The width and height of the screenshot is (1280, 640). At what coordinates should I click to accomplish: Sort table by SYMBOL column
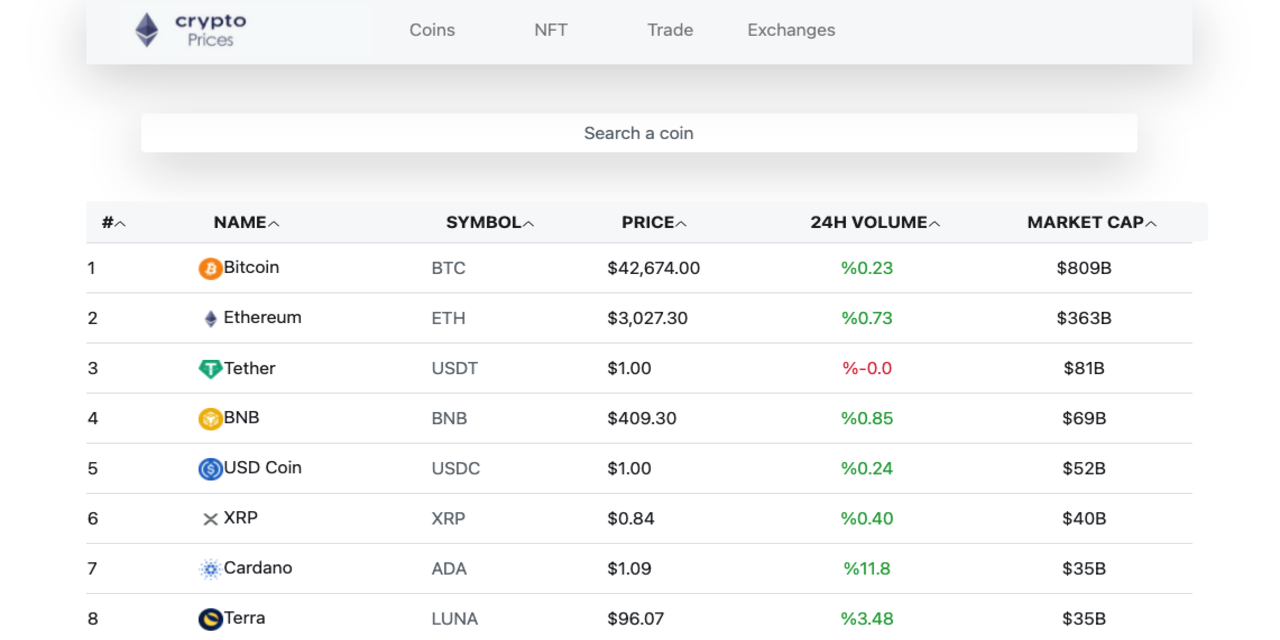click(x=490, y=223)
